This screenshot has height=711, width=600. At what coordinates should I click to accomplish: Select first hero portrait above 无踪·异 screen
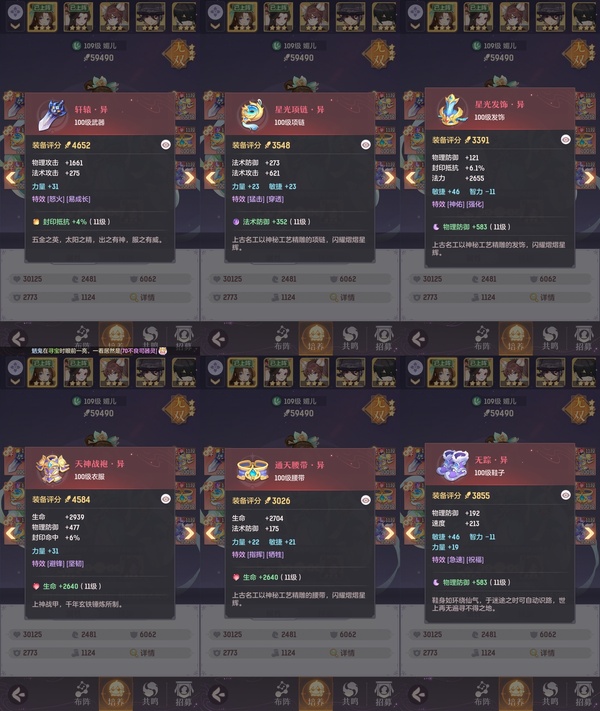[442, 372]
